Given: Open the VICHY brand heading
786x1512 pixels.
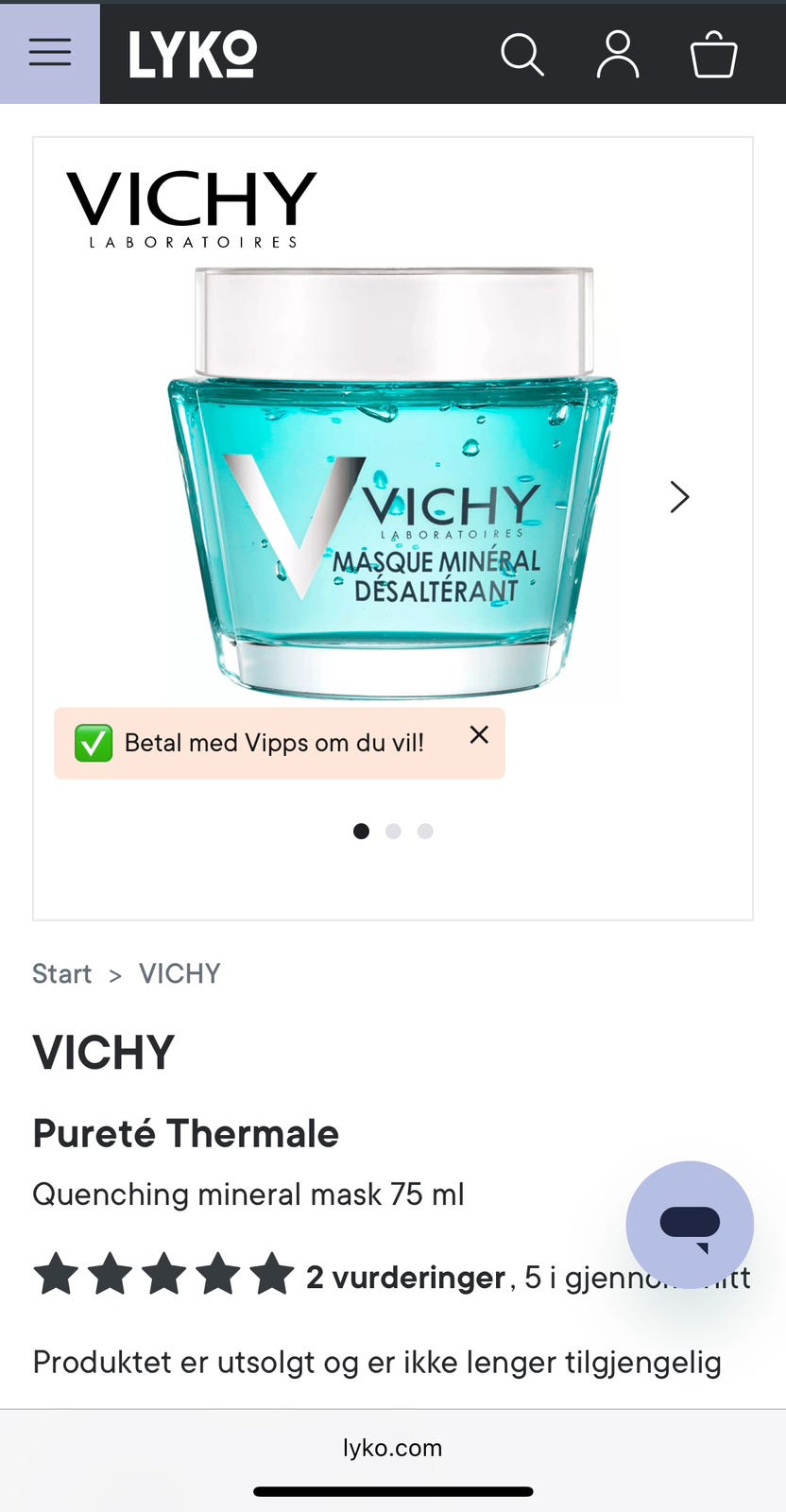Looking at the screenshot, I should pyautogui.click(x=104, y=1052).
